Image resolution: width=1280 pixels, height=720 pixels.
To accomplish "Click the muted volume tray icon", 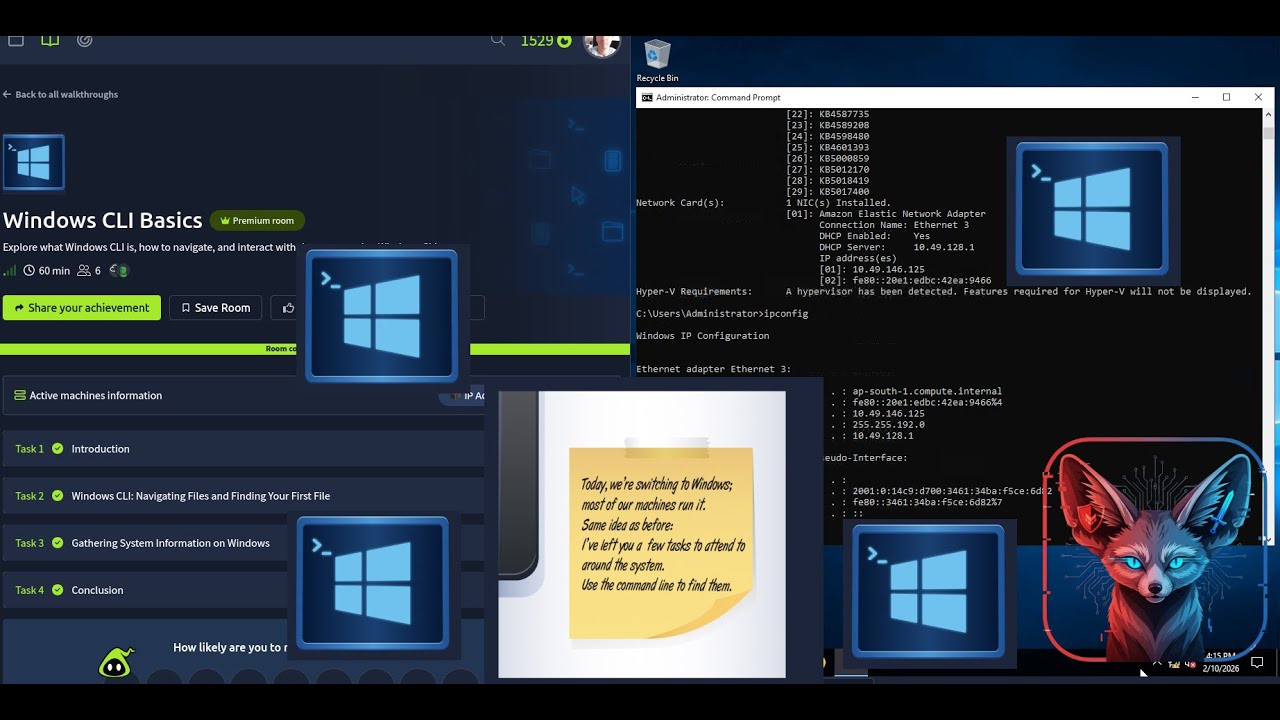I will [x=1190, y=664].
